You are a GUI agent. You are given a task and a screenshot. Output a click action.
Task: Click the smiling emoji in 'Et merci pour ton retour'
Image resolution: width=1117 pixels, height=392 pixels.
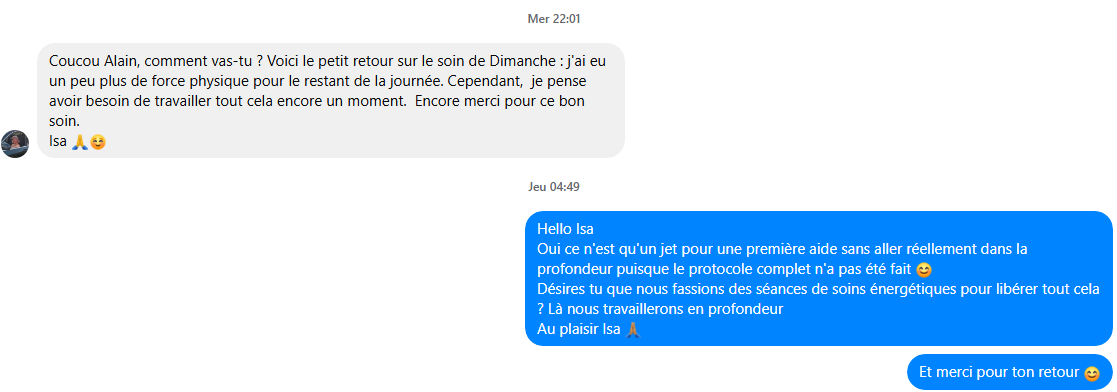click(1091, 372)
